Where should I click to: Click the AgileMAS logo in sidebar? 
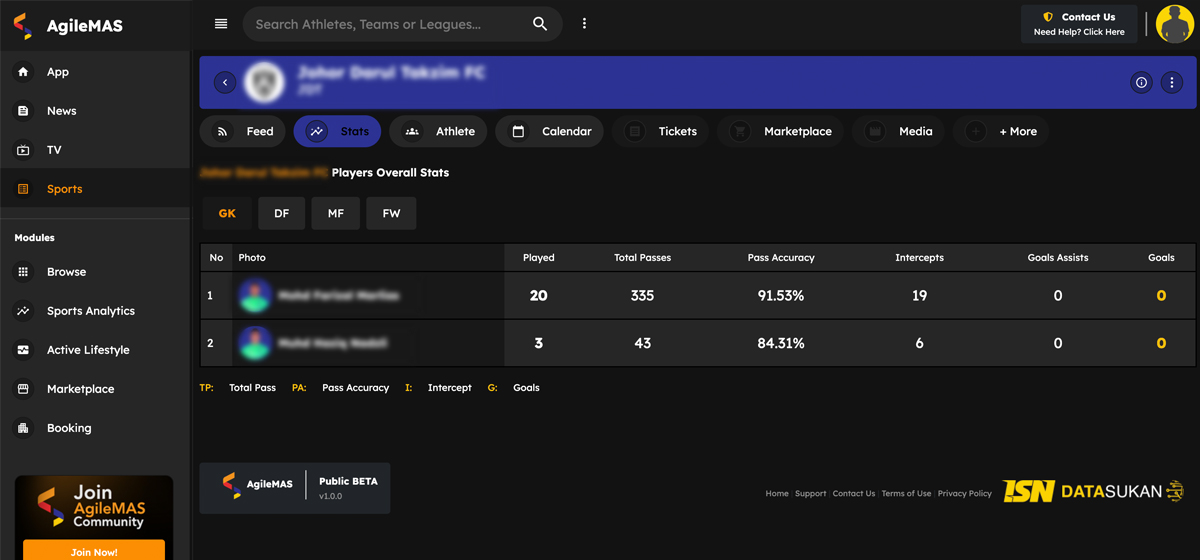pyautogui.click(x=68, y=26)
